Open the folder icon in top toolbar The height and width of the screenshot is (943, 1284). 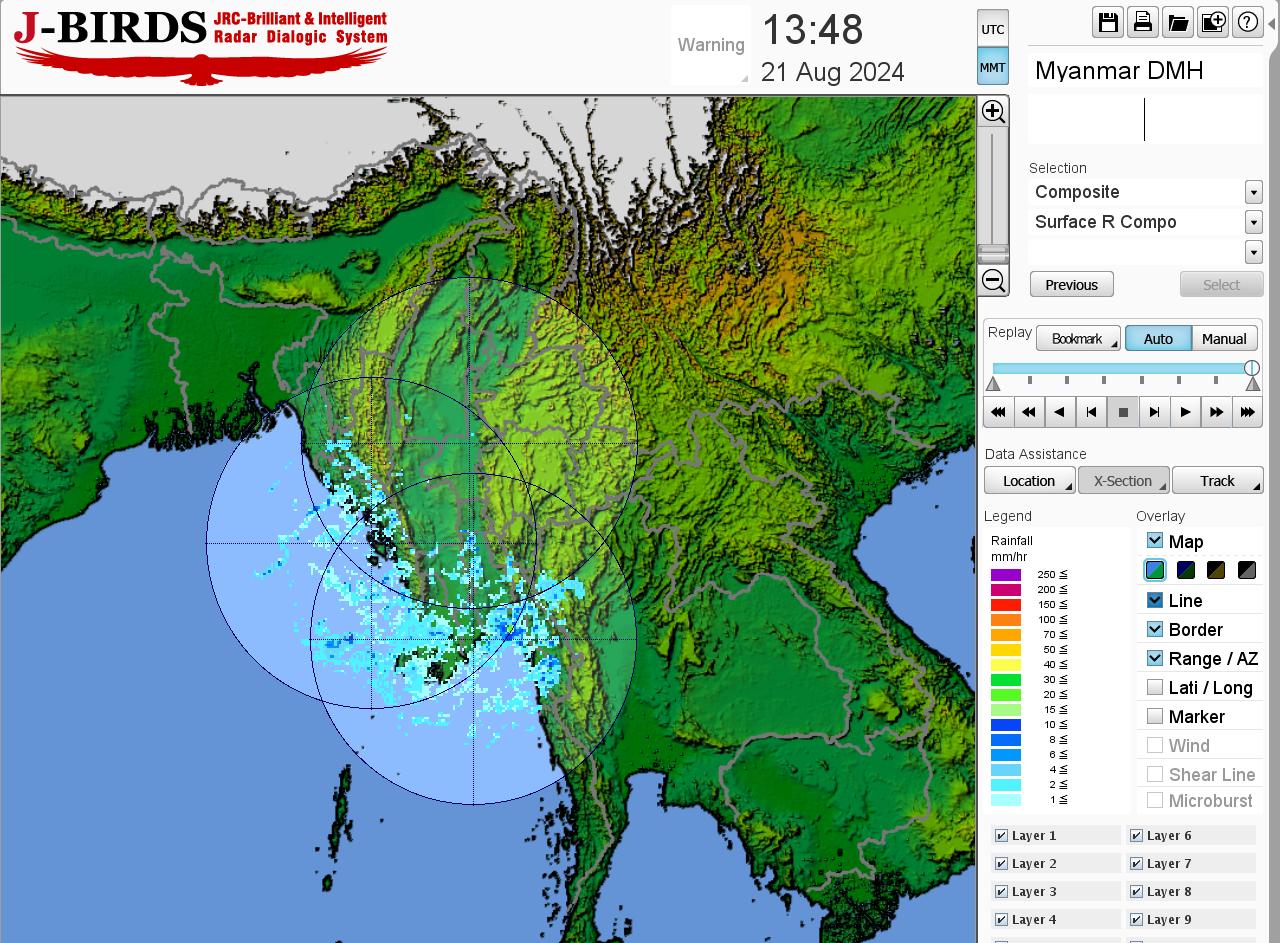[x=1178, y=22]
